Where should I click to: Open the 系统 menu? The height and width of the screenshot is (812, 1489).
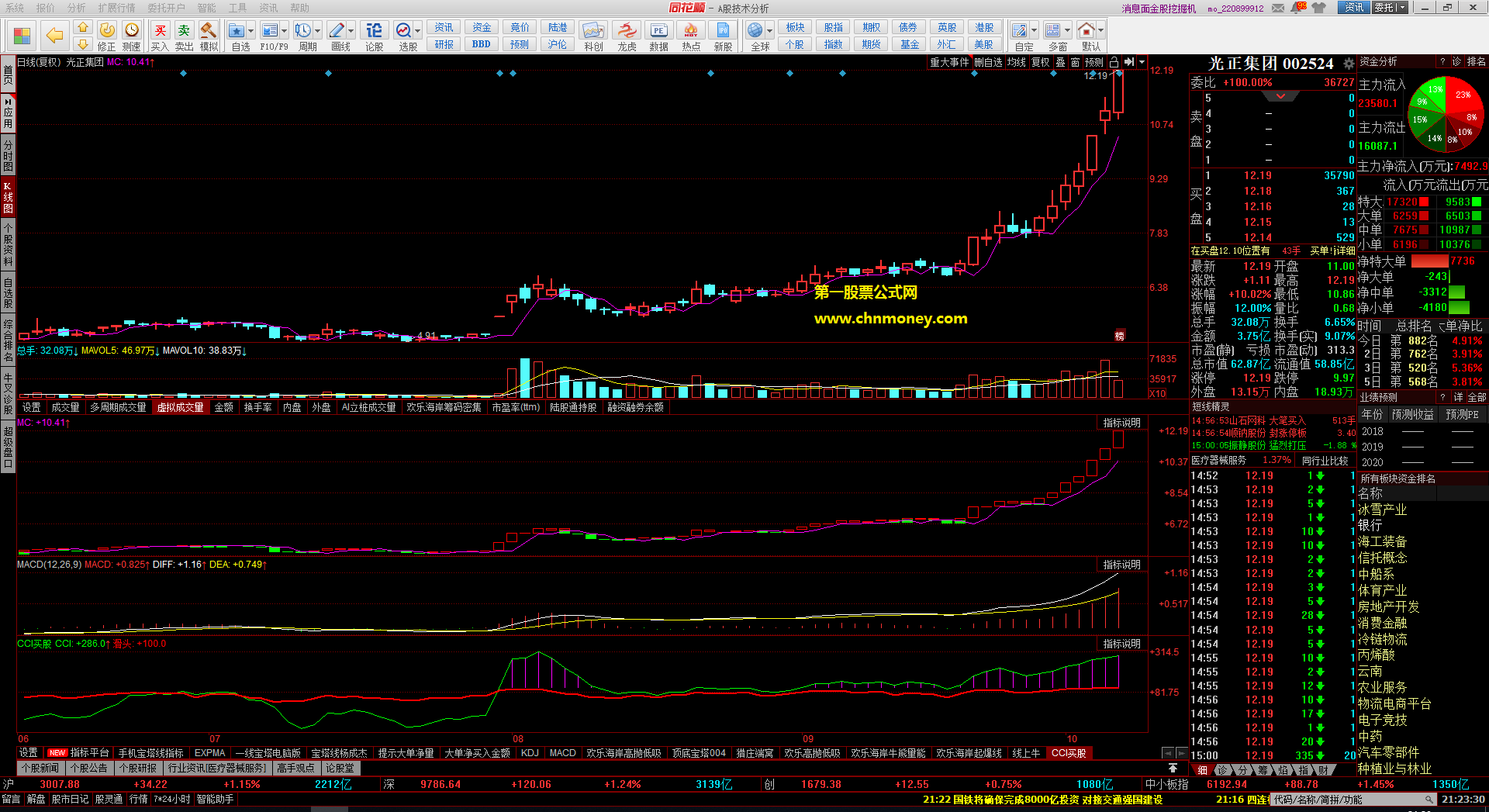[15, 8]
